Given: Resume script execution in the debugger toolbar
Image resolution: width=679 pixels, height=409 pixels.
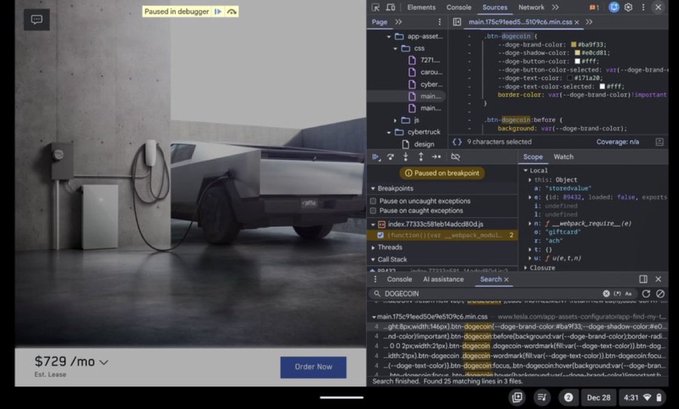Looking at the screenshot, I should pyautogui.click(x=376, y=157).
